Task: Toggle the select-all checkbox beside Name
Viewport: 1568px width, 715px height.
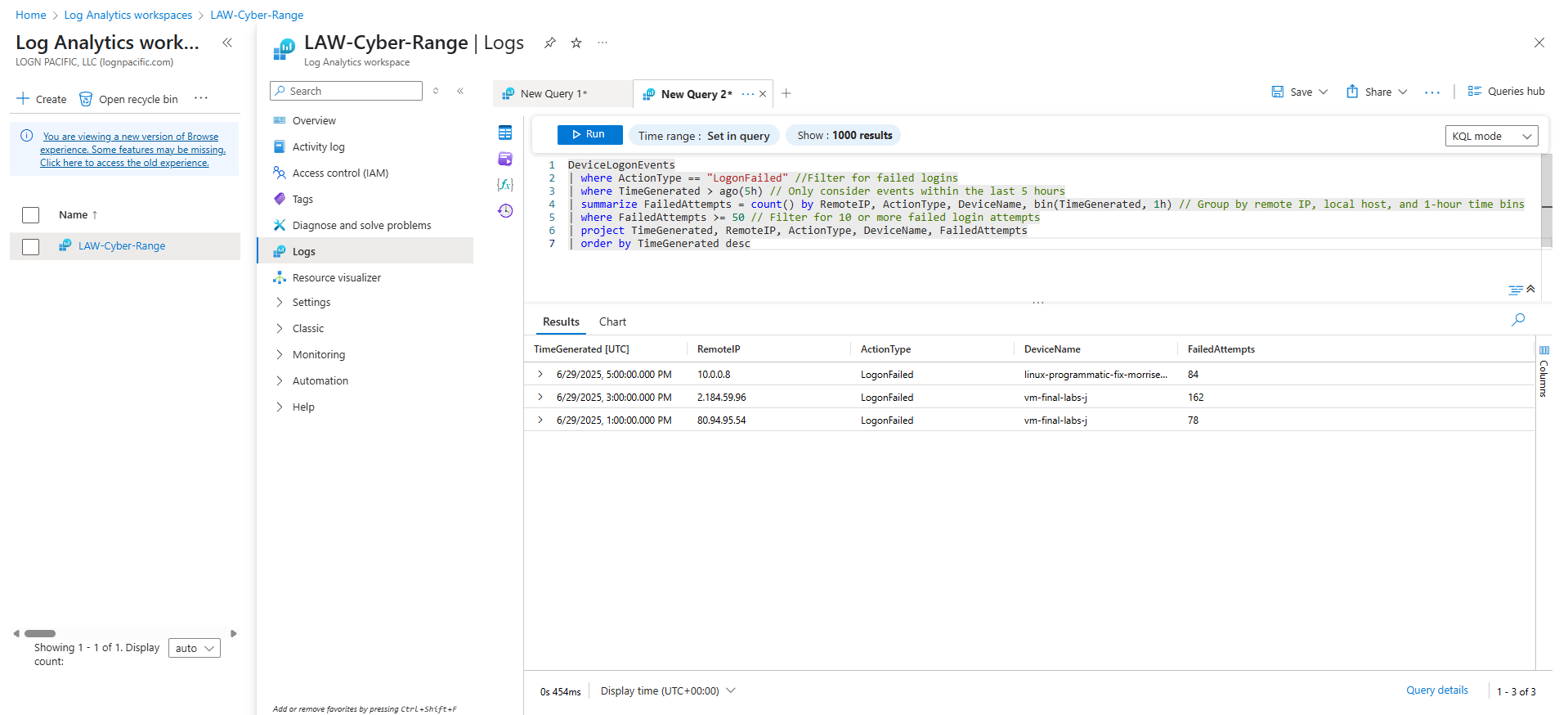Action: tap(30, 215)
